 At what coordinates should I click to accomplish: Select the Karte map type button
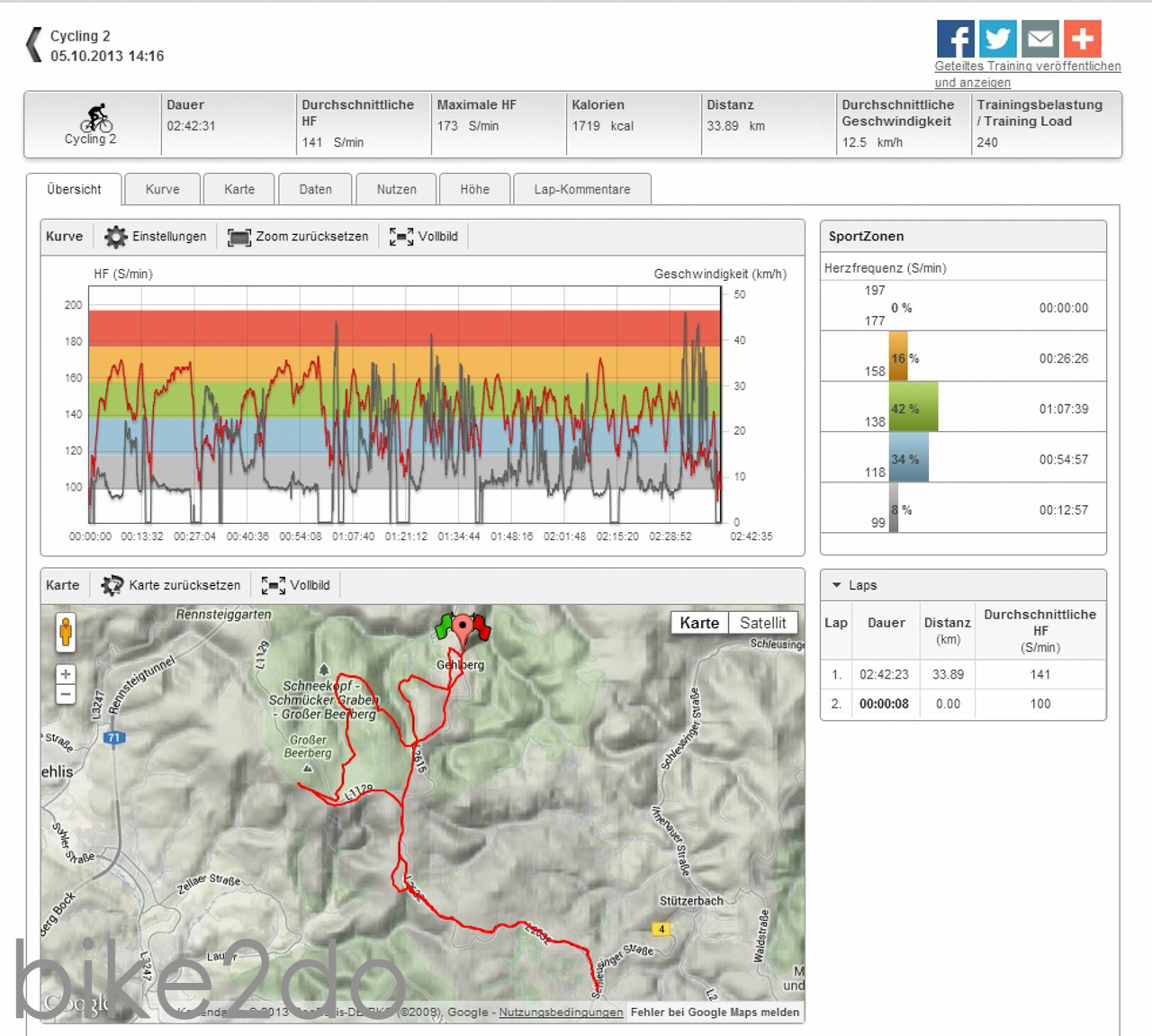[699, 623]
